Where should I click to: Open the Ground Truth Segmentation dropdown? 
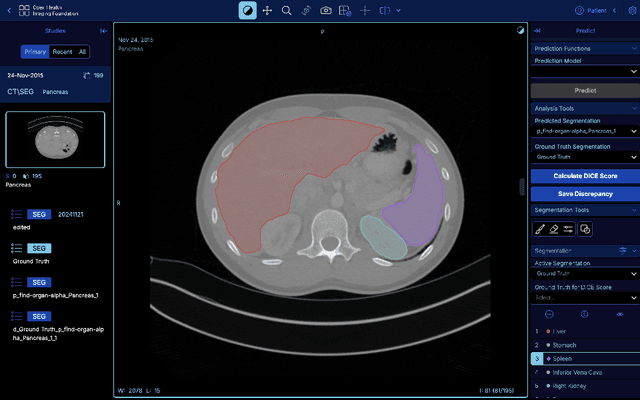[x=585, y=157]
